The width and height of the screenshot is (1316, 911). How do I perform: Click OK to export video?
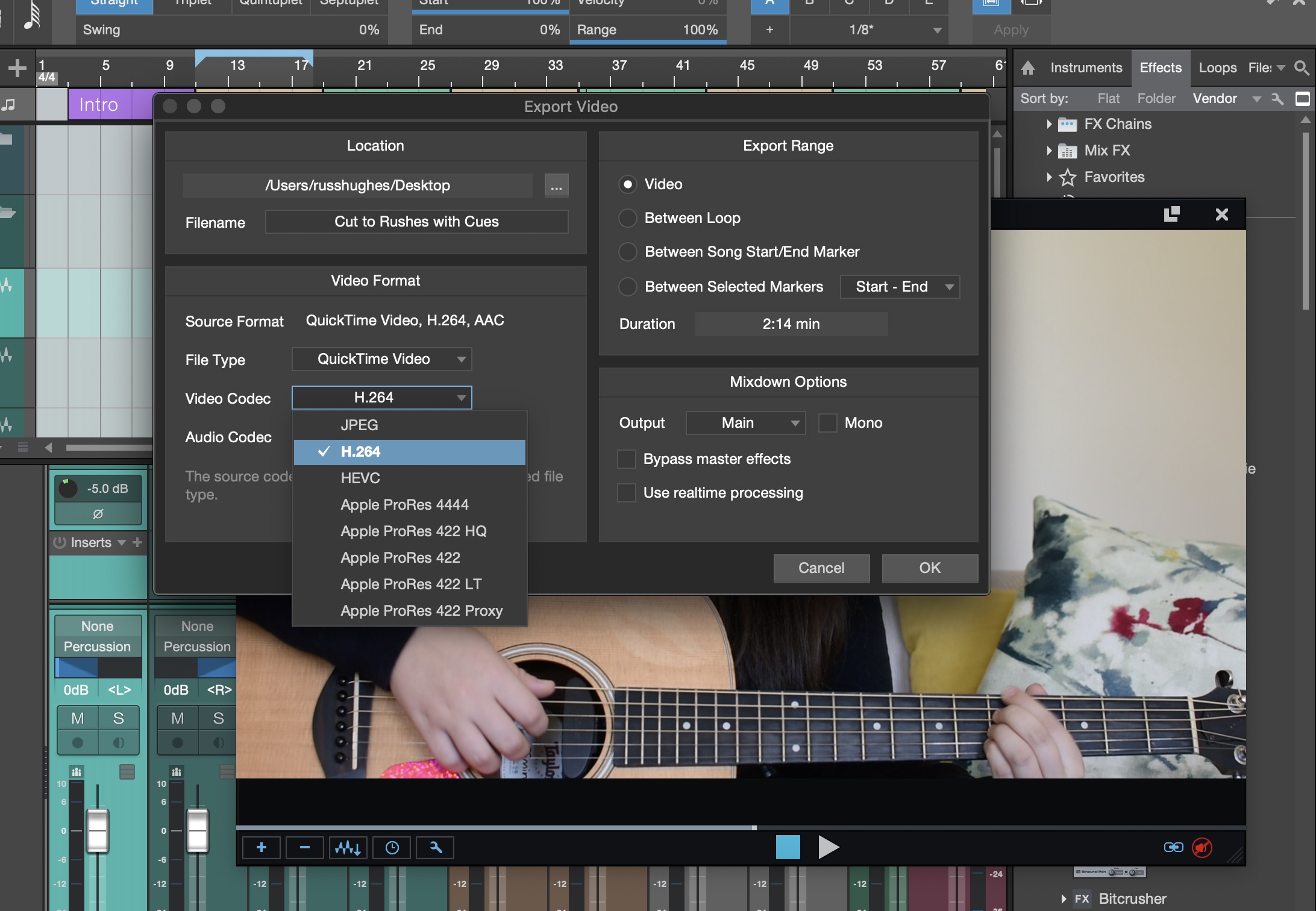pos(929,568)
